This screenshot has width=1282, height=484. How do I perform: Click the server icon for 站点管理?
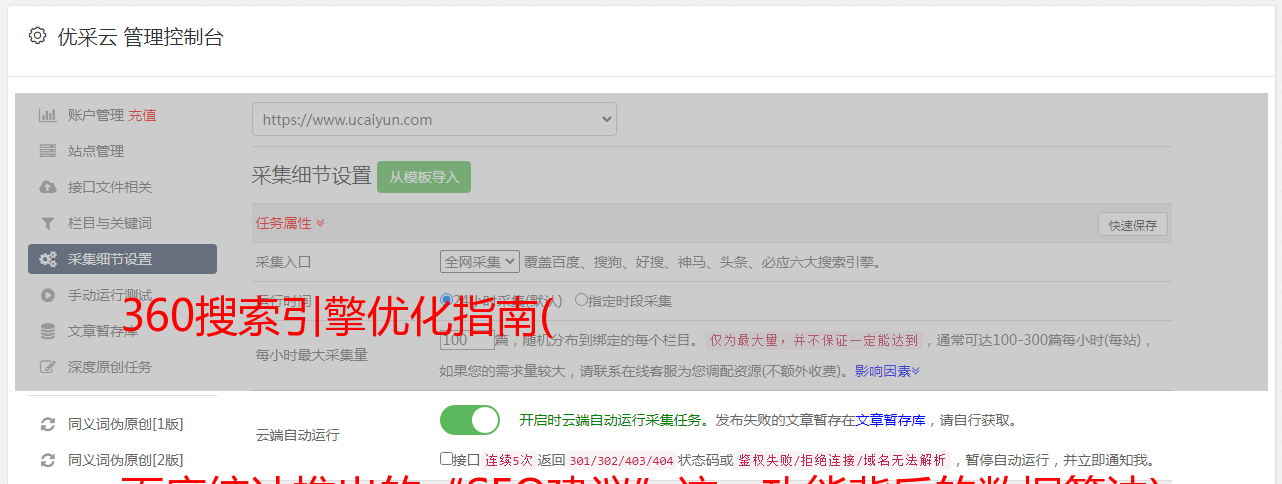[47, 151]
